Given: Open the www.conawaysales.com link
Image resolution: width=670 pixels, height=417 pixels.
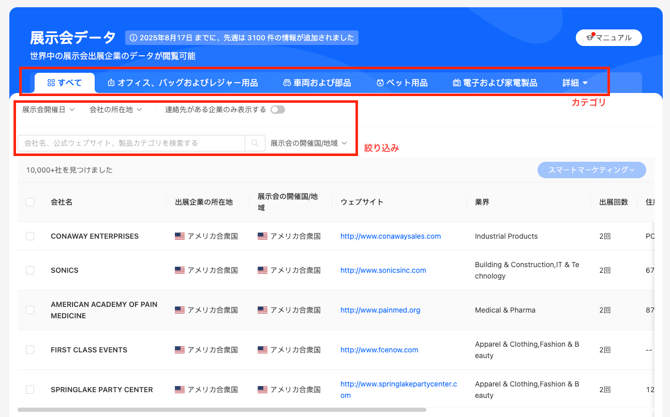Looking at the screenshot, I should [390, 237].
